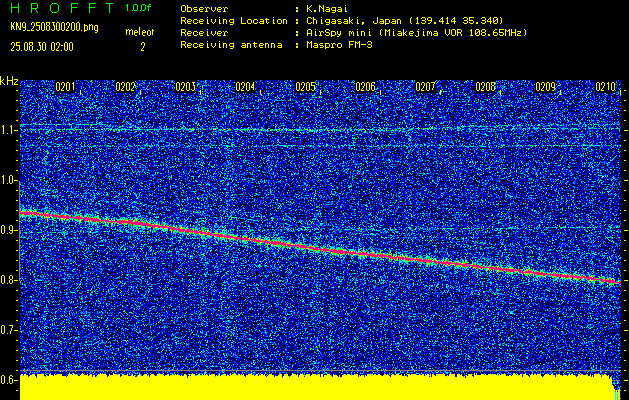The image size is (629, 400).
Task: Click the 0210 time marker
Action: [605, 87]
